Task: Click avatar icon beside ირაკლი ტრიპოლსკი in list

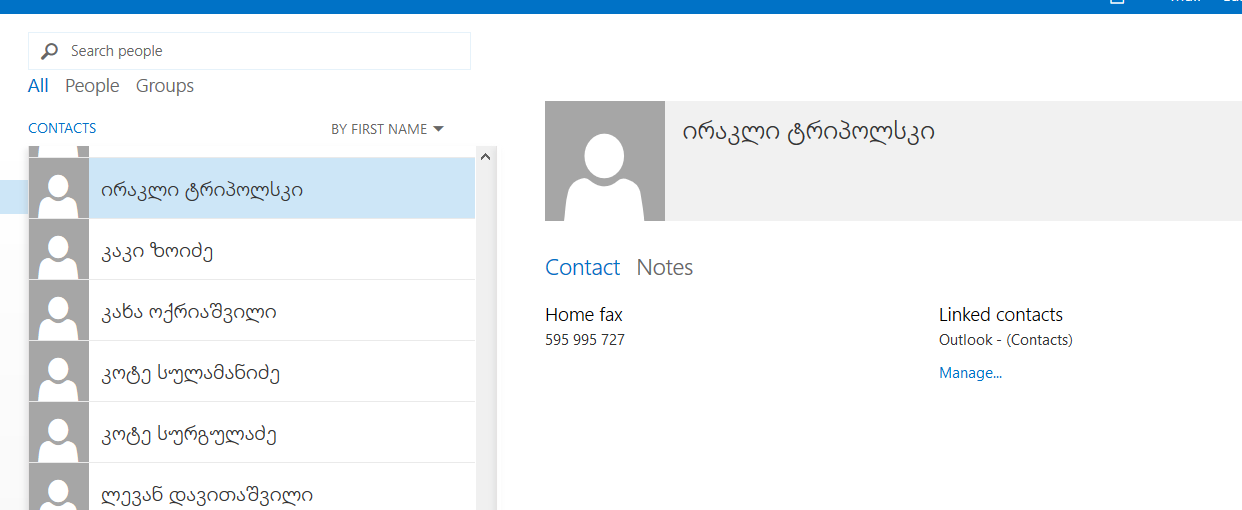Action: pyautogui.click(x=59, y=189)
